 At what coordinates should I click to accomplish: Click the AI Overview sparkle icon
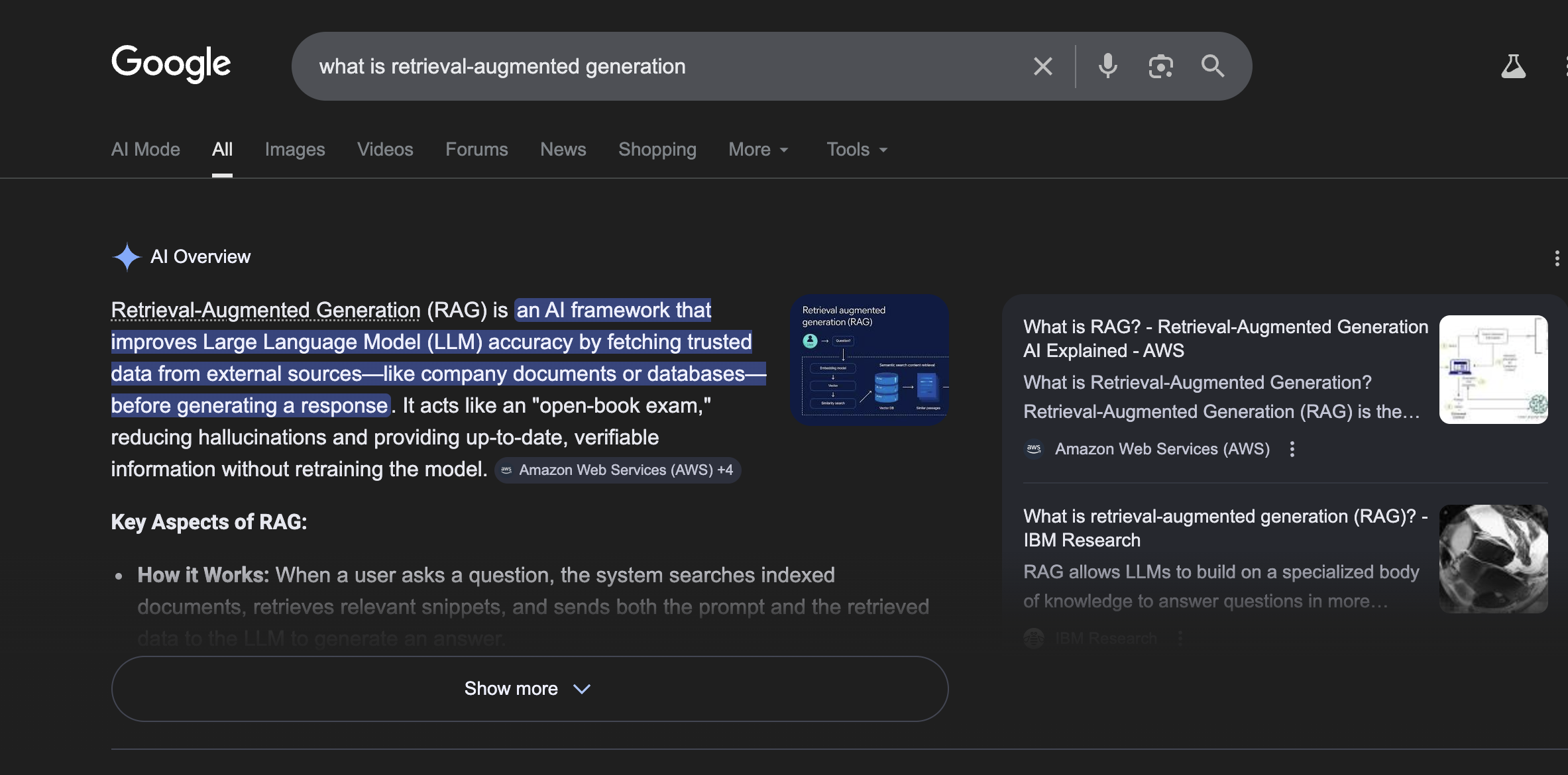pyautogui.click(x=127, y=257)
